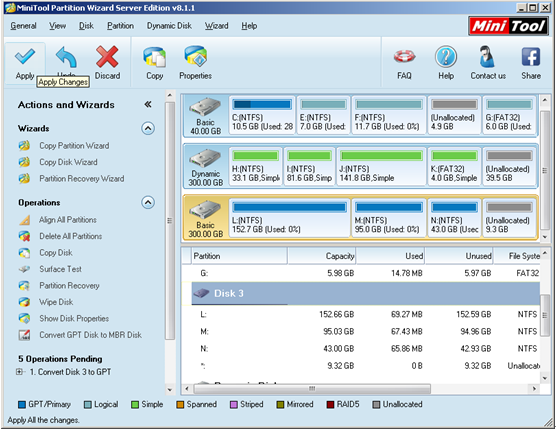The width and height of the screenshot is (556, 429).
Task: Click the Contact us icon
Action: [488, 57]
